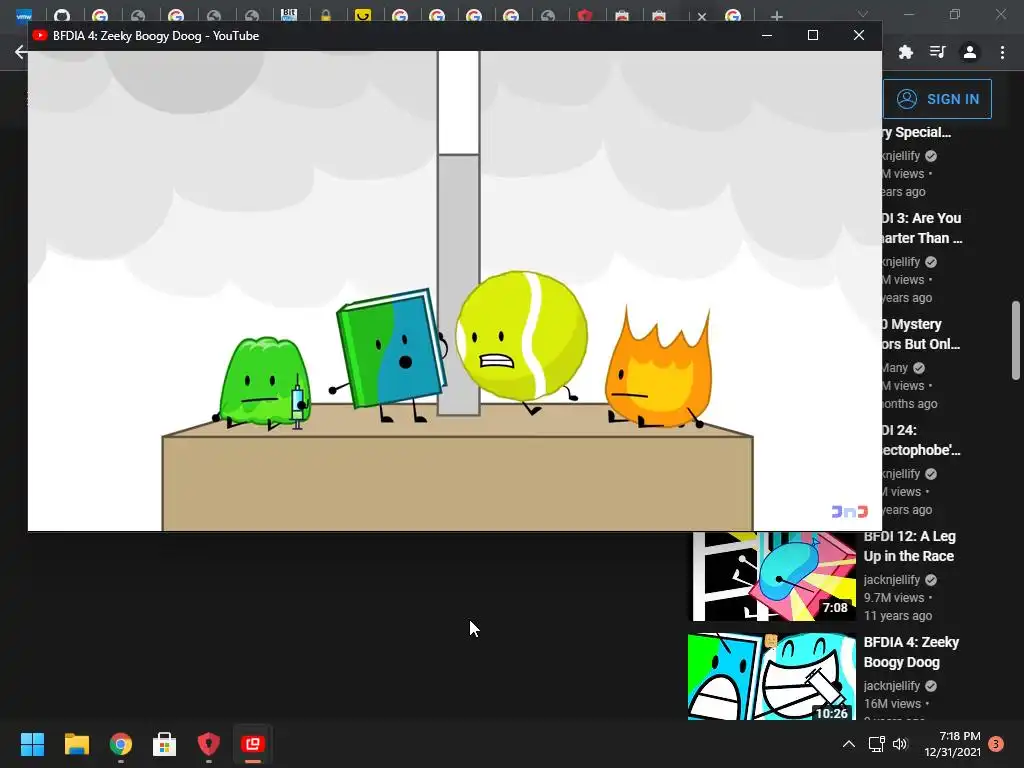Image resolution: width=1024 pixels, height=768 pixels.
Task: Open the Microsoft Store taskbar icon
Action: [x=165, y=744]
